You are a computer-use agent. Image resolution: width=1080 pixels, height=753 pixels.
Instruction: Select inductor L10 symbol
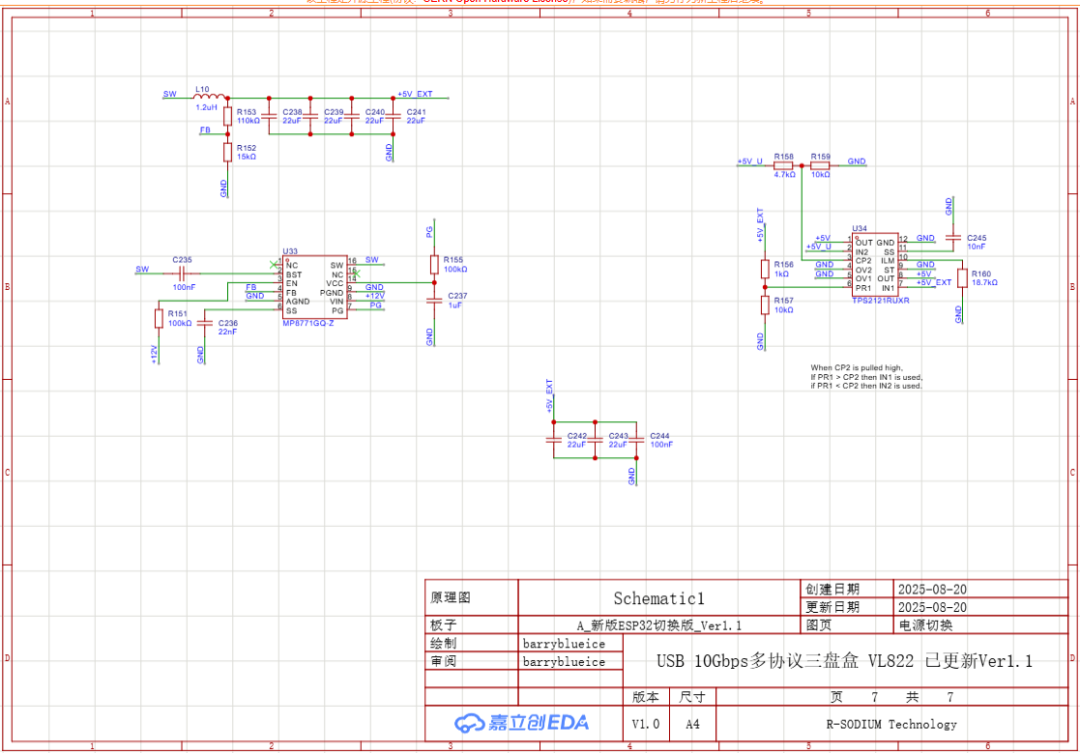tap(210, 97)
